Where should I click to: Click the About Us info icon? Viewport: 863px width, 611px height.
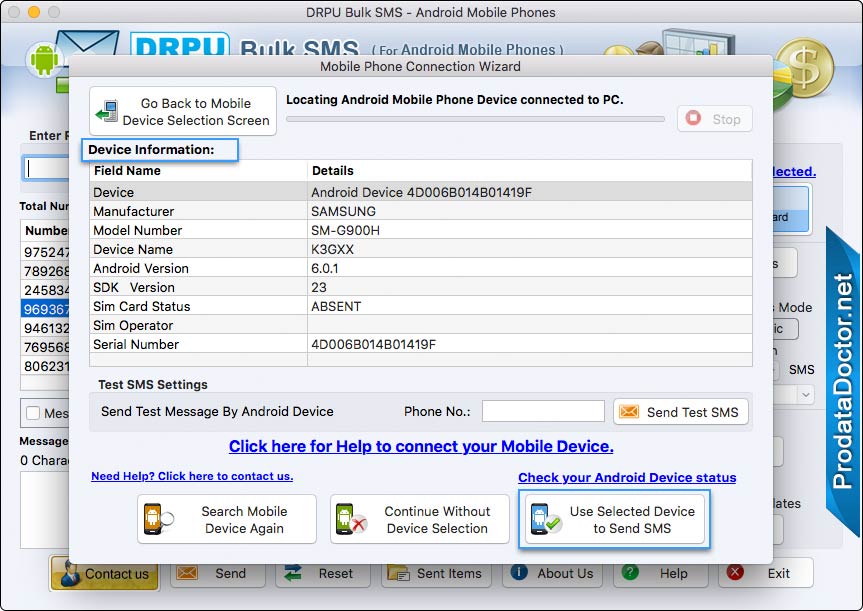click(x=519, y=572)
